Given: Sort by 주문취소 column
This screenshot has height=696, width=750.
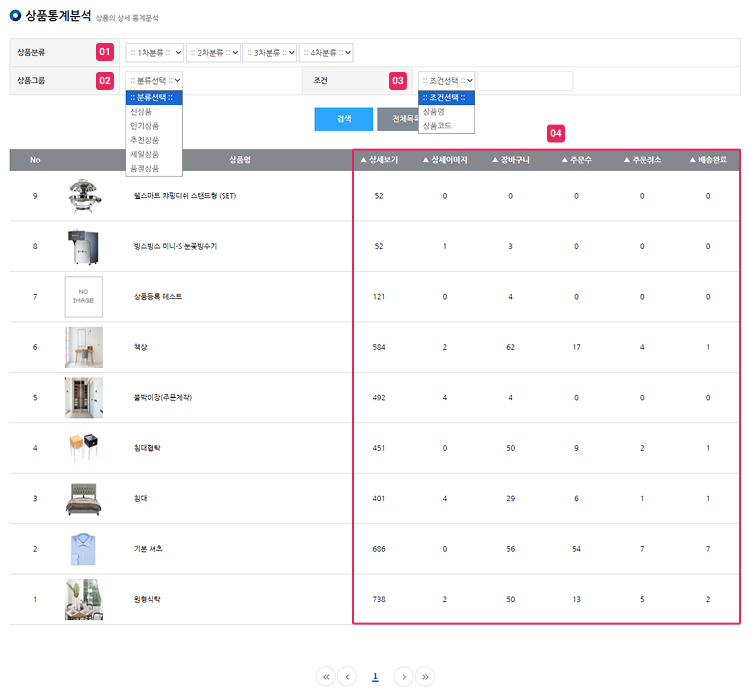Looking at the screenshot, I should [642, 160].
